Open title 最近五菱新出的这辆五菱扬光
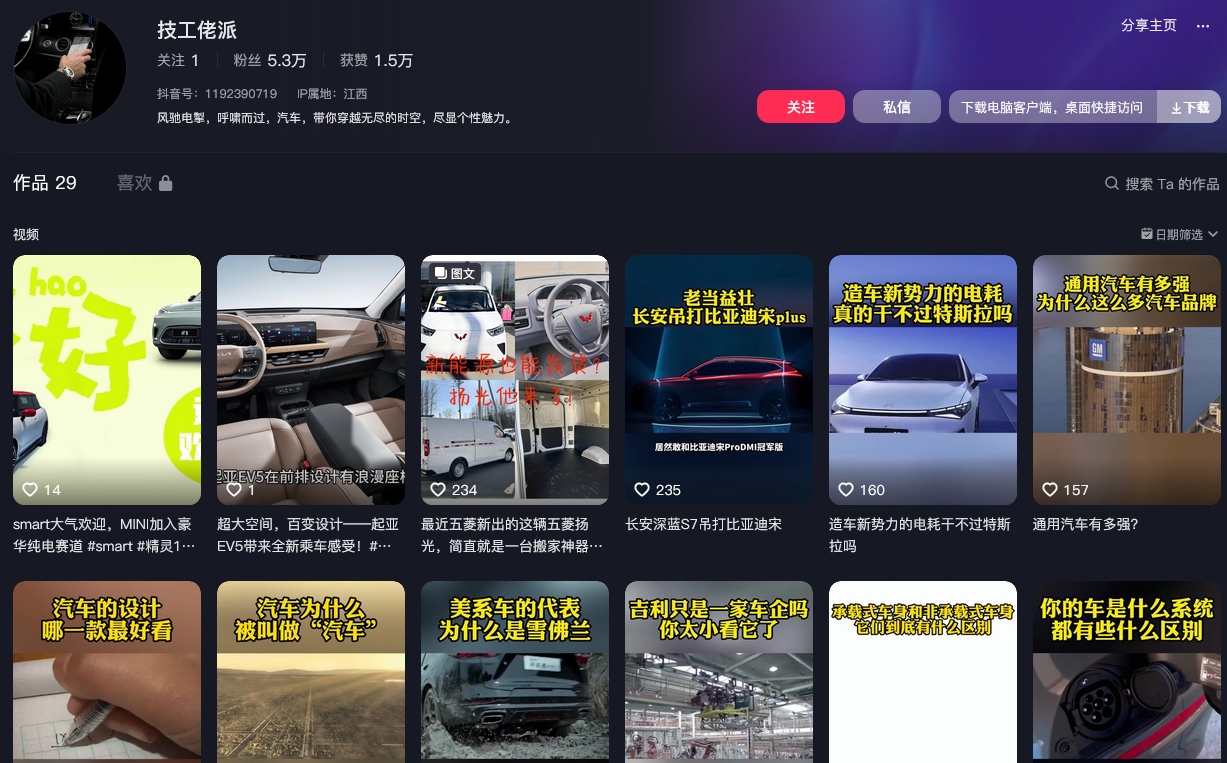1227x763 pixels. [512, 535]
